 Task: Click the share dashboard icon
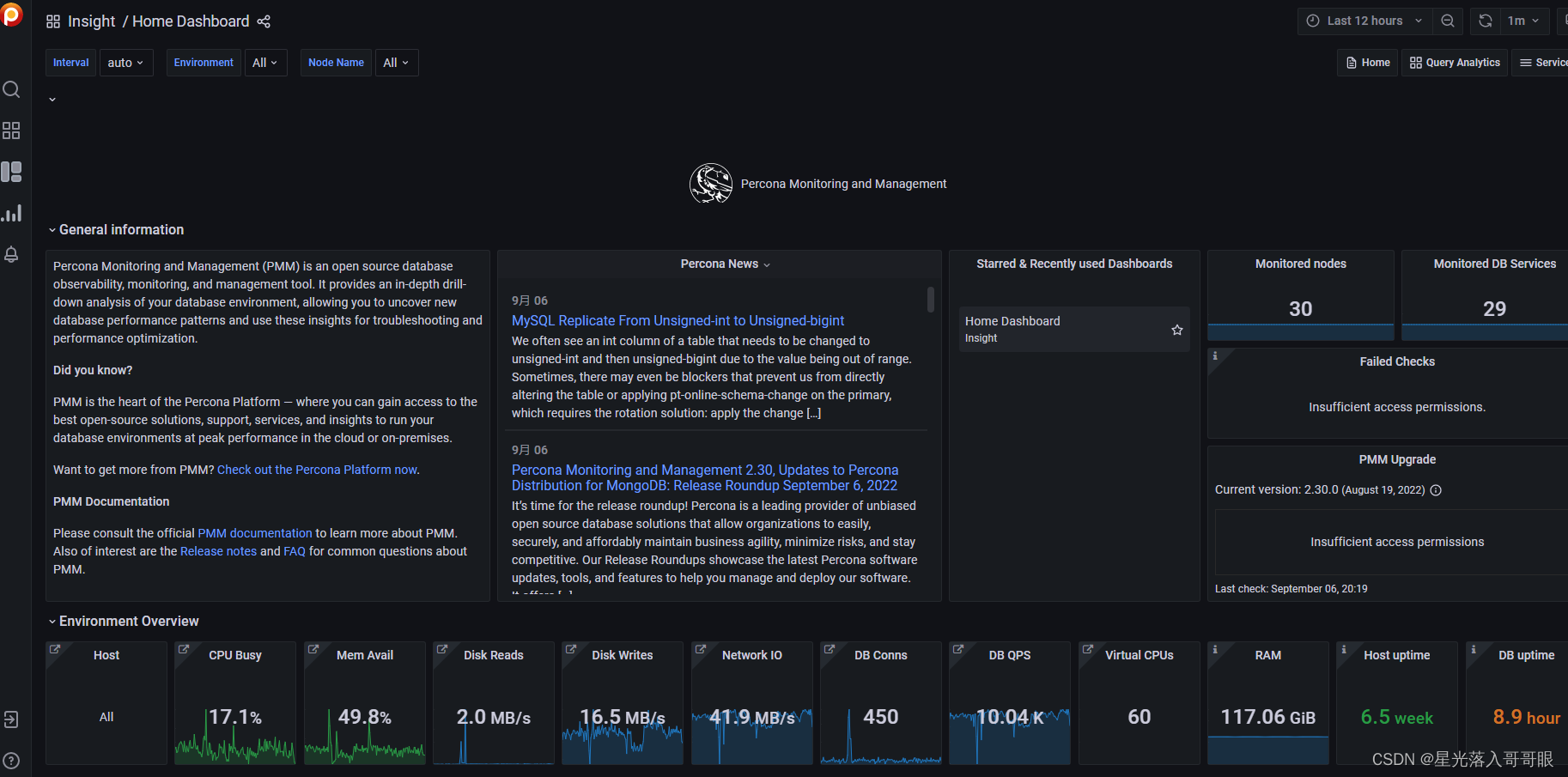(x=264, y=21)
